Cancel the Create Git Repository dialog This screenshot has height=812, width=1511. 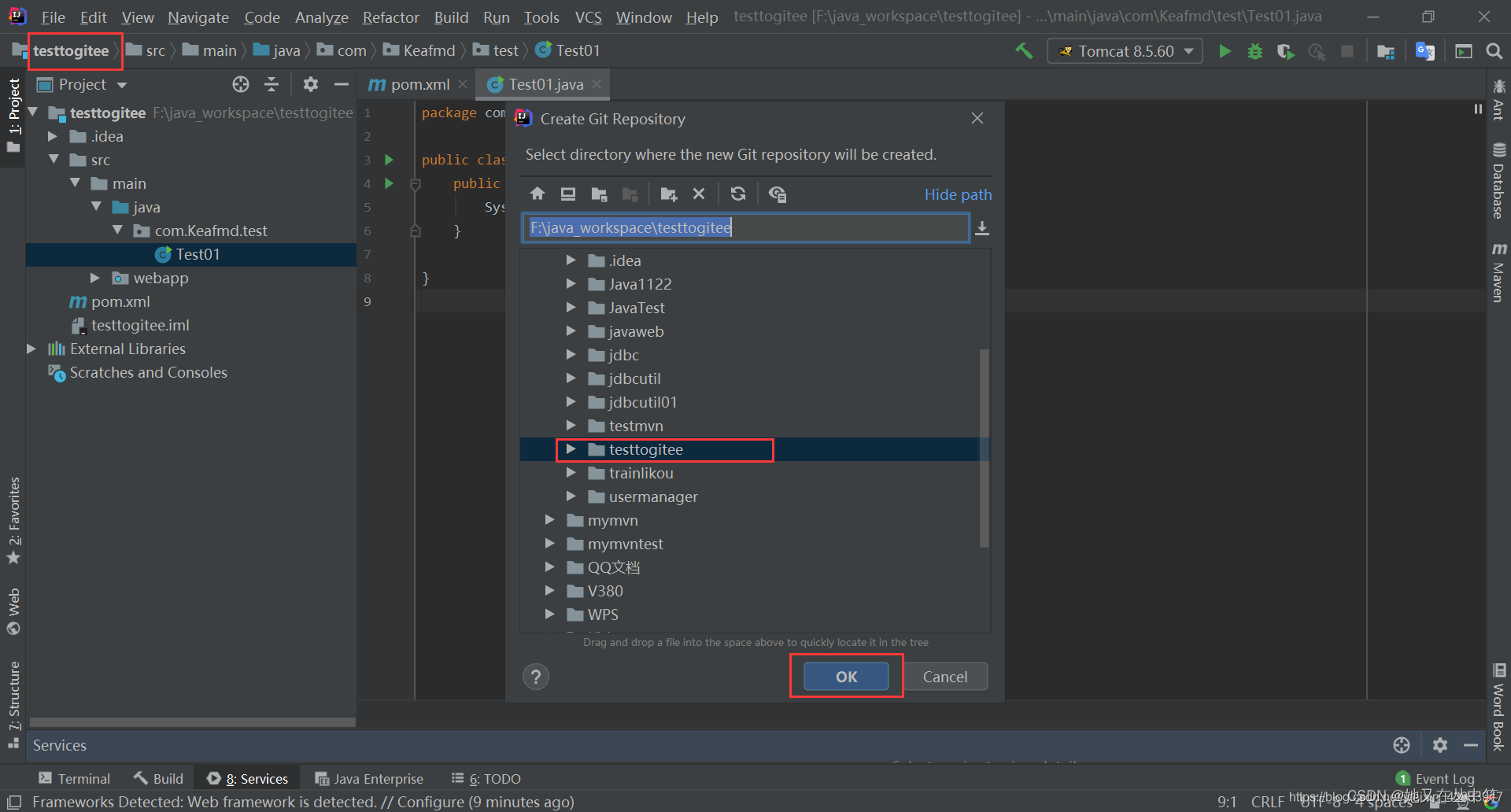point(945,677)
